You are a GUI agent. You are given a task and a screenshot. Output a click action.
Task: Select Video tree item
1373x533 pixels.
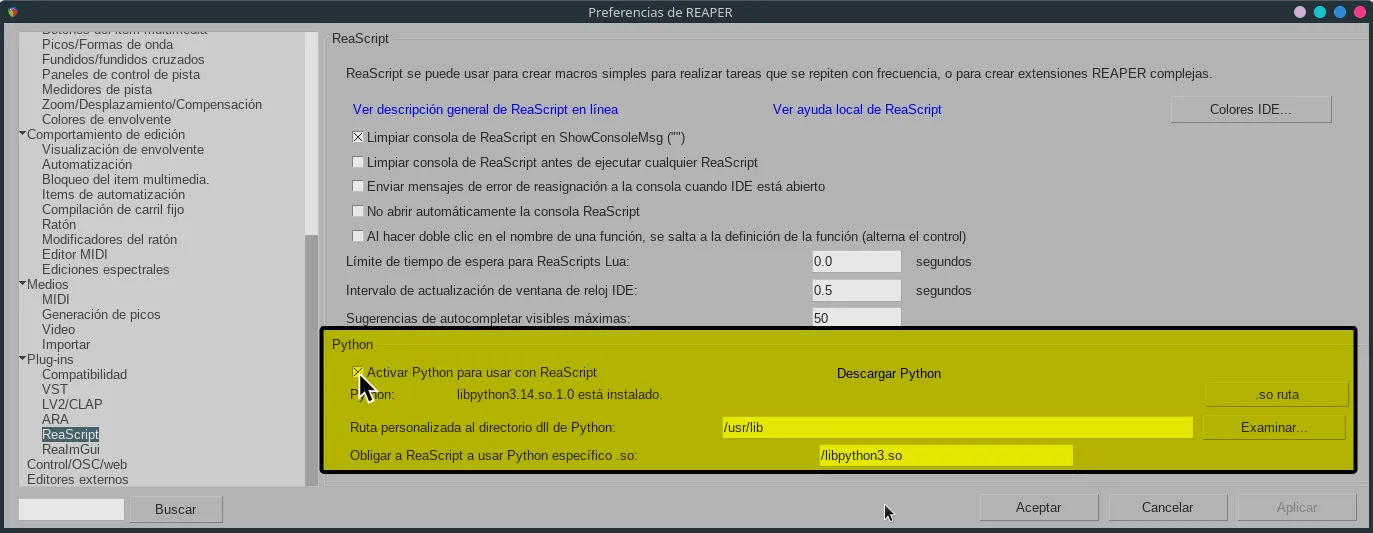pos(58,330)
